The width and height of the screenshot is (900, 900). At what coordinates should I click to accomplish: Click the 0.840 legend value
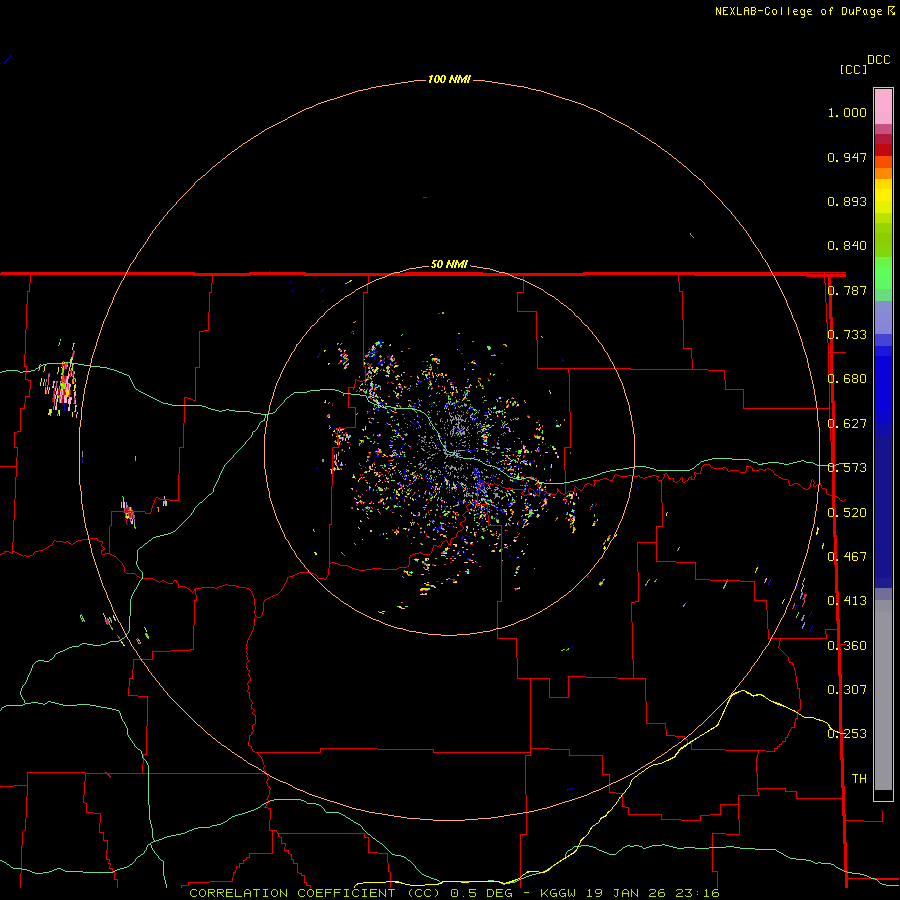(x=847, y=246)
